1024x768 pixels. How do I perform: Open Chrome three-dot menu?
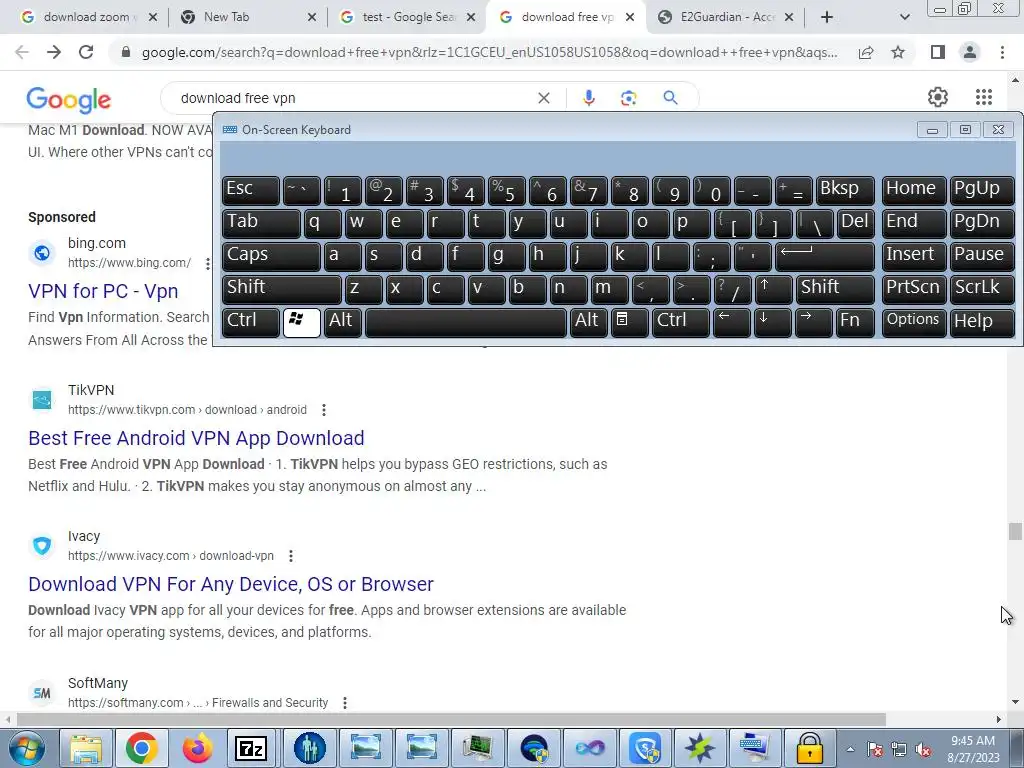1002,52
